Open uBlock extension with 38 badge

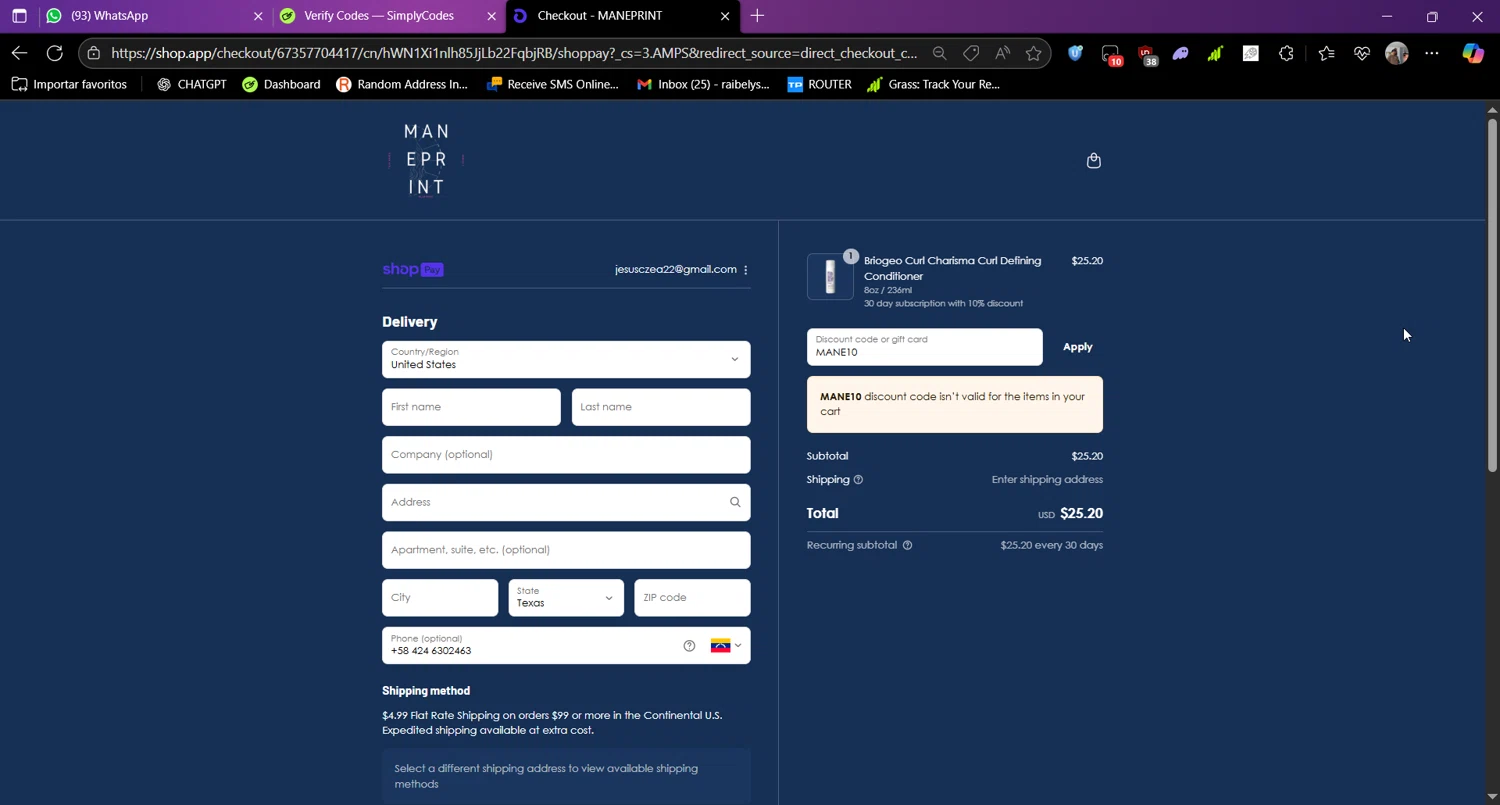point(1146,55)
